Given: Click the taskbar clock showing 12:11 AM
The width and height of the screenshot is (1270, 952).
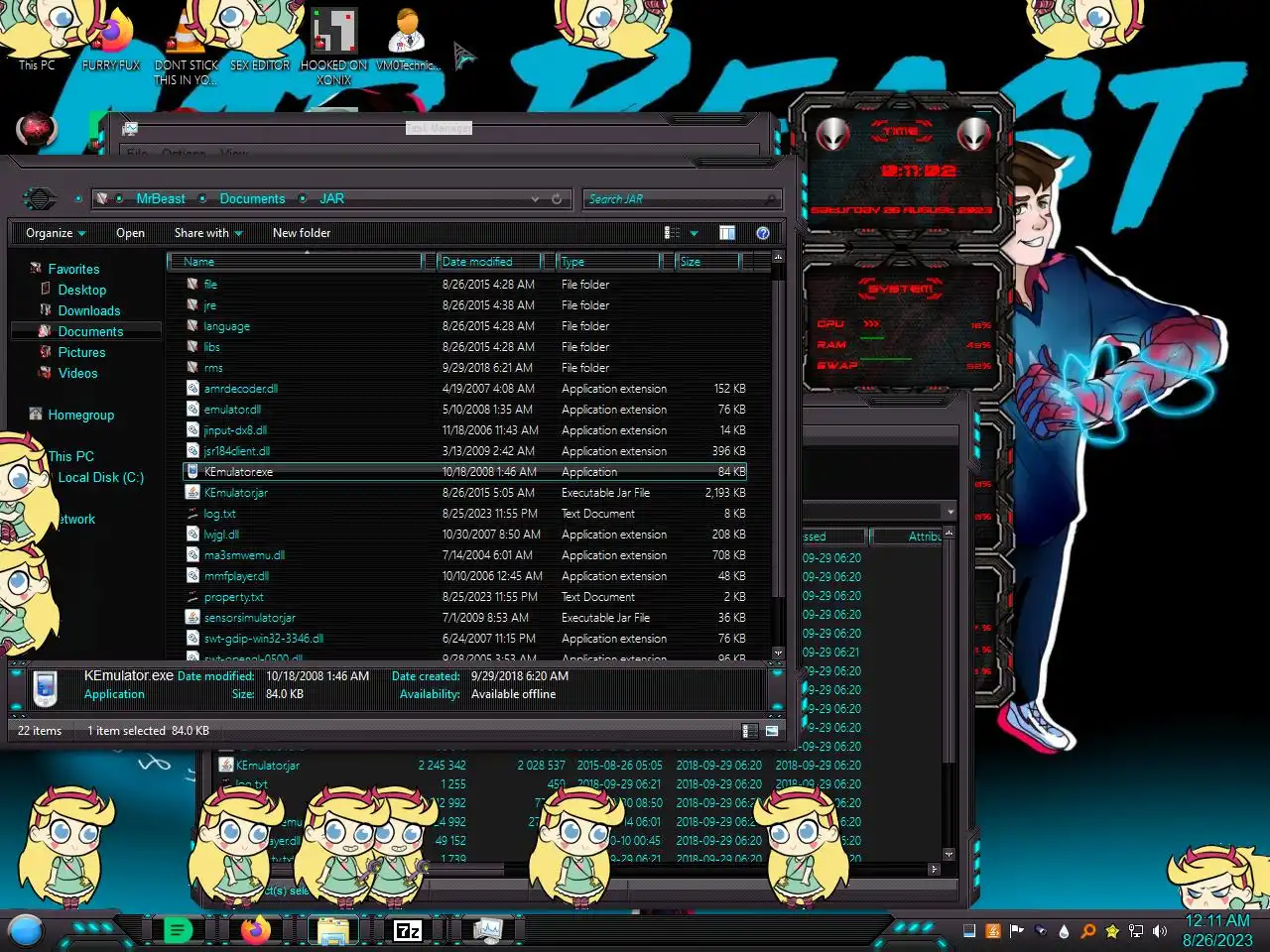Looking at the screenshot, I should pos(1217,930).
